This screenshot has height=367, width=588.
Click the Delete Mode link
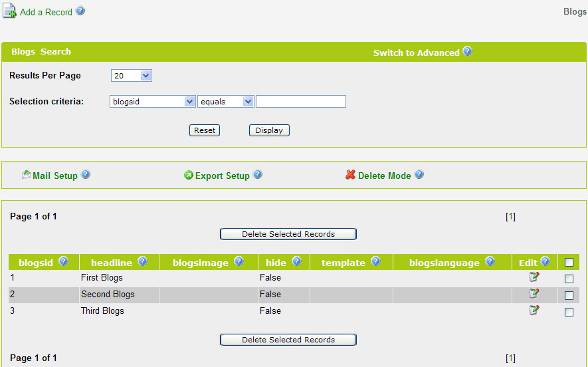click(x=384, y=176)
